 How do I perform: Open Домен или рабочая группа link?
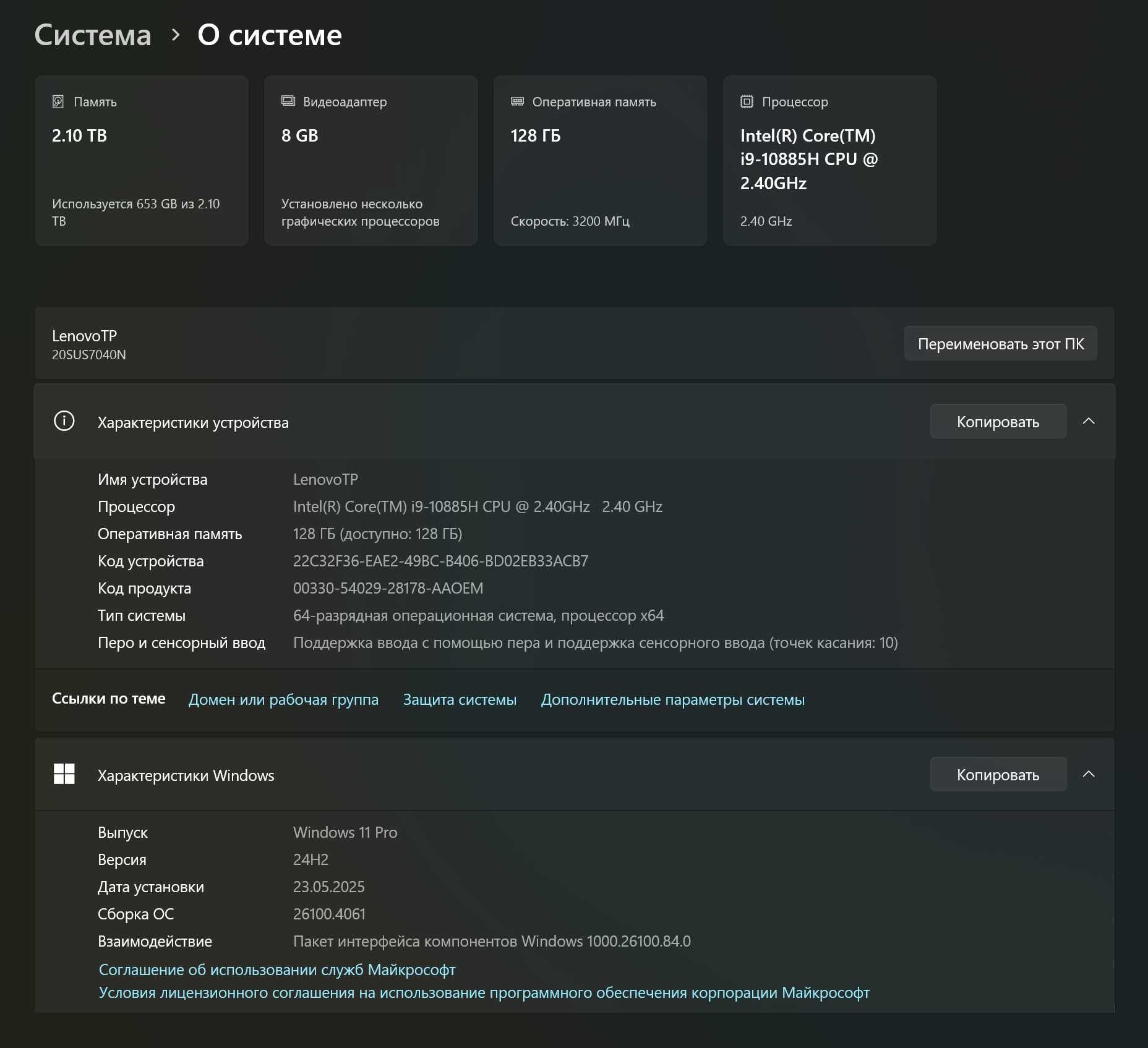point(283,699)
